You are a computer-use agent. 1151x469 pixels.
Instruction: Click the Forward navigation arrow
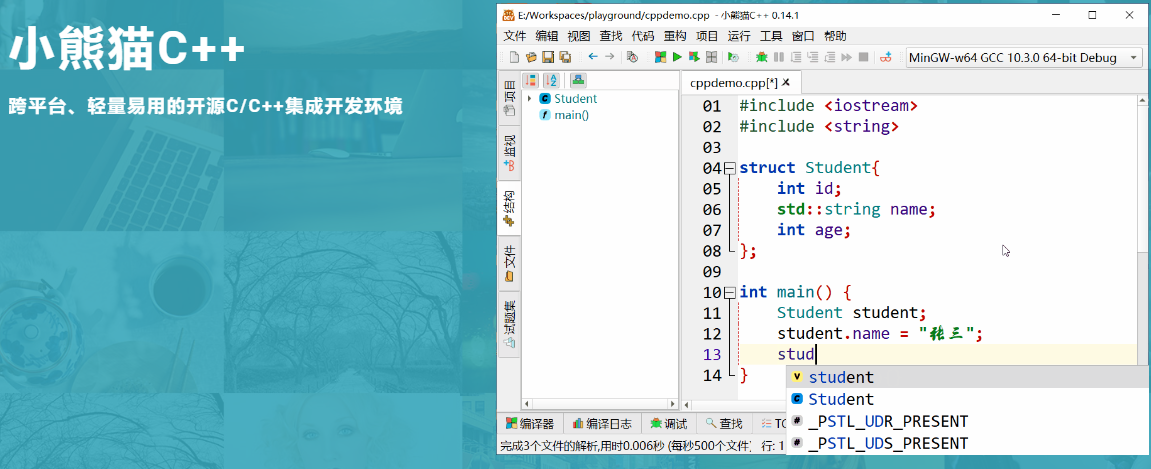pyautogui.click(x=610, y=57)
